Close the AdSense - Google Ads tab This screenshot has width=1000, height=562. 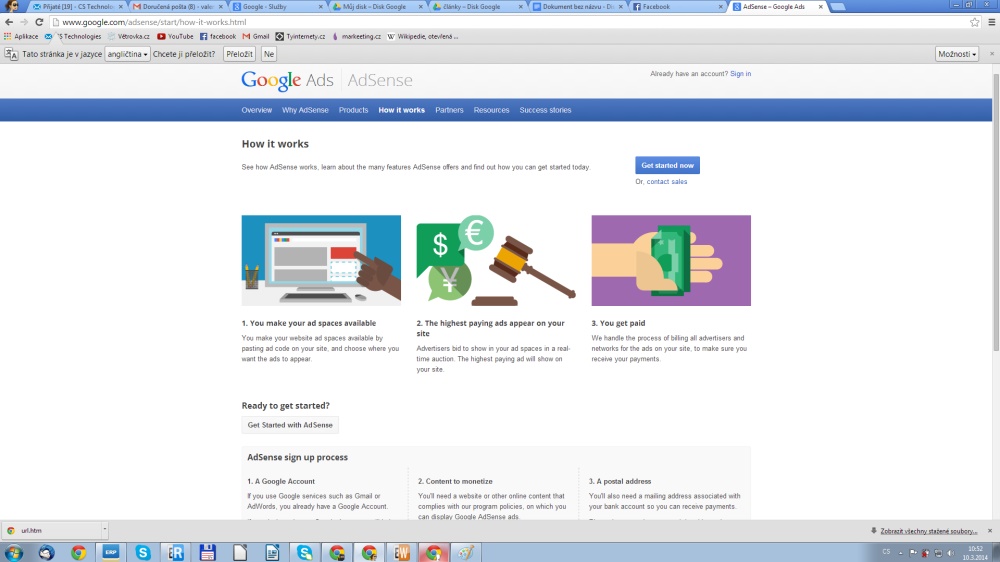point(820,6)
